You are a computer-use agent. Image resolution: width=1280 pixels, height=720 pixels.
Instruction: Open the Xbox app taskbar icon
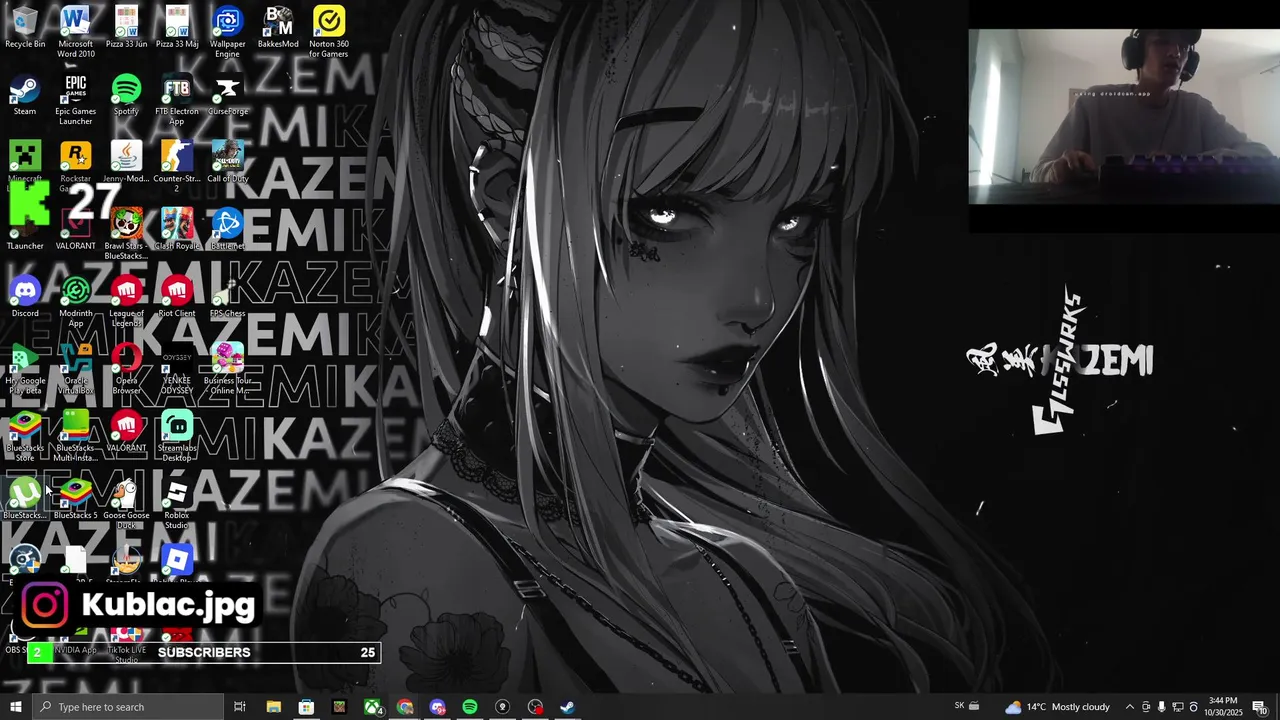[372, 707]
